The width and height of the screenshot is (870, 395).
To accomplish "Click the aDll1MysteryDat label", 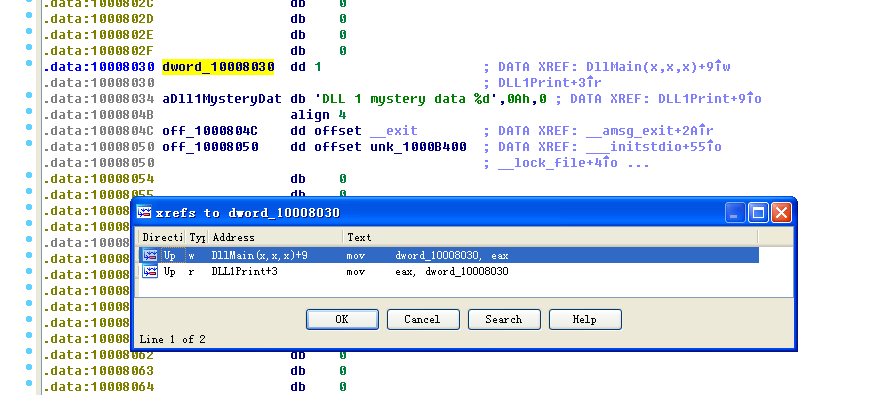I will point(222,99).
